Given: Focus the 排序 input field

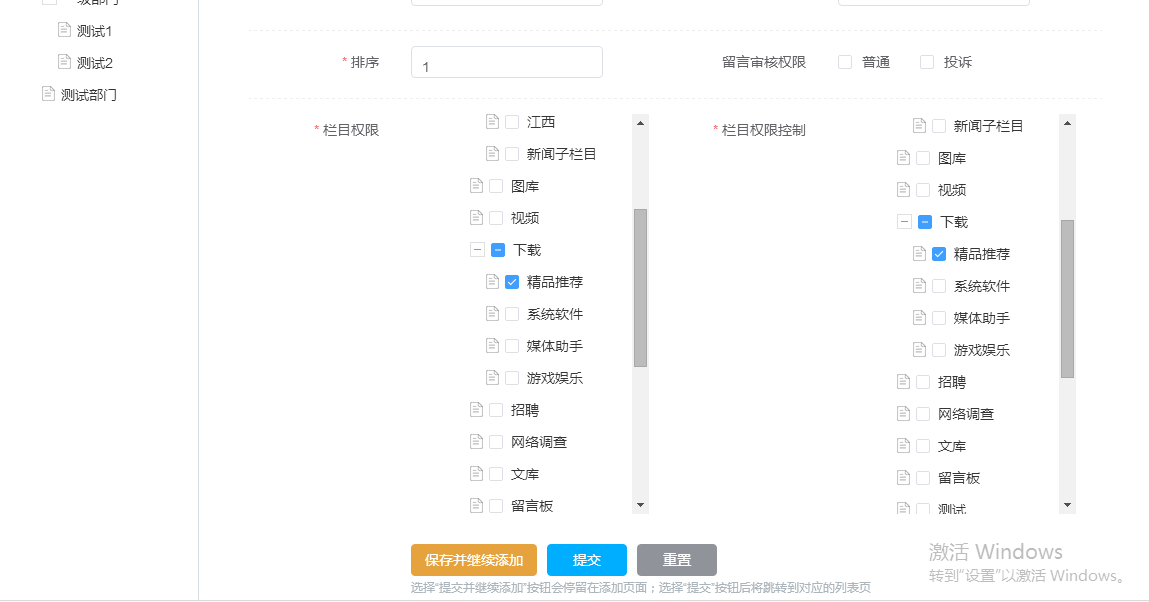Looking at the screenshot, I should [507, 63].
